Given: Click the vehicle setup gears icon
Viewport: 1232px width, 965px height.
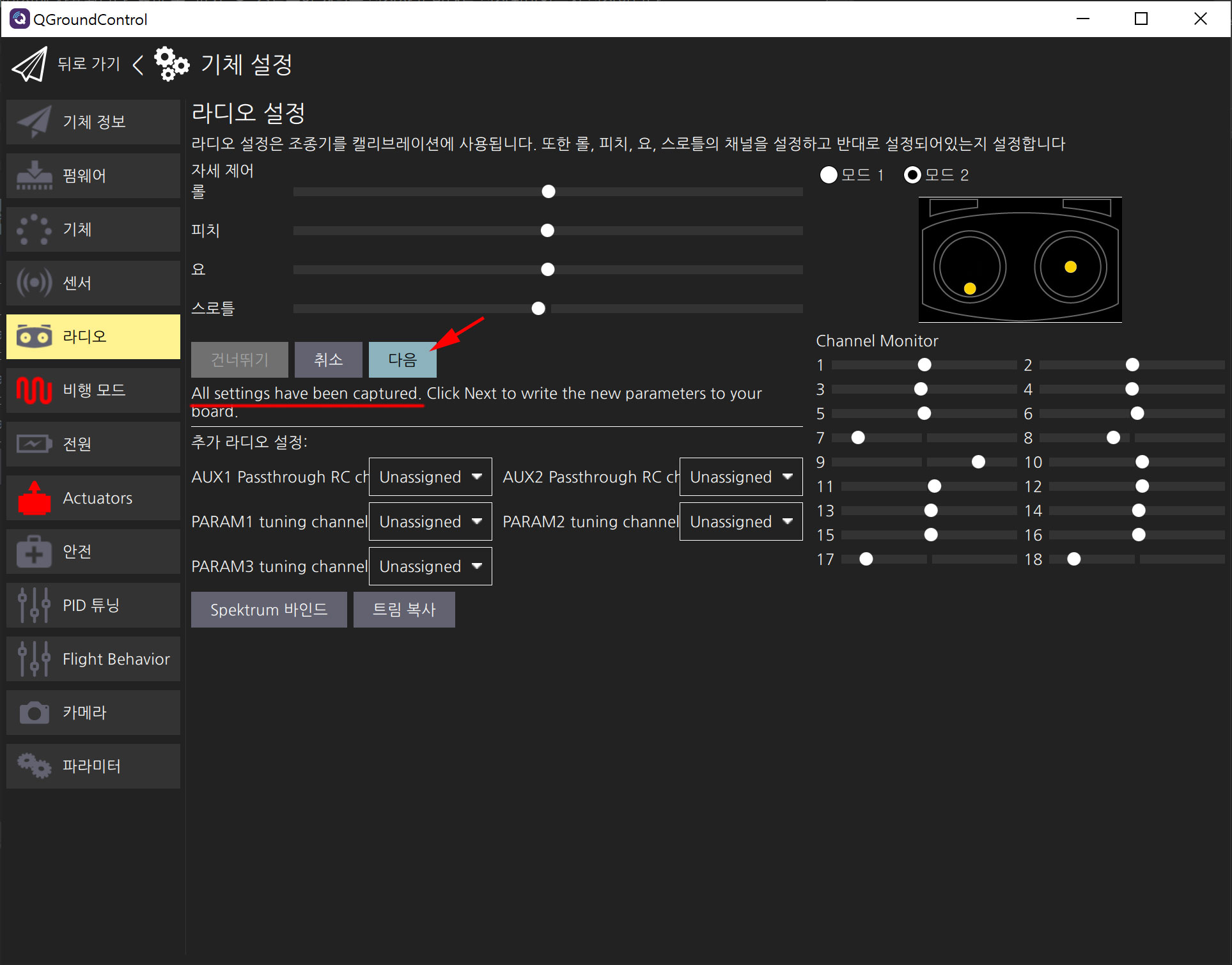Looking at the screenshot, I should tap(171, 64).
